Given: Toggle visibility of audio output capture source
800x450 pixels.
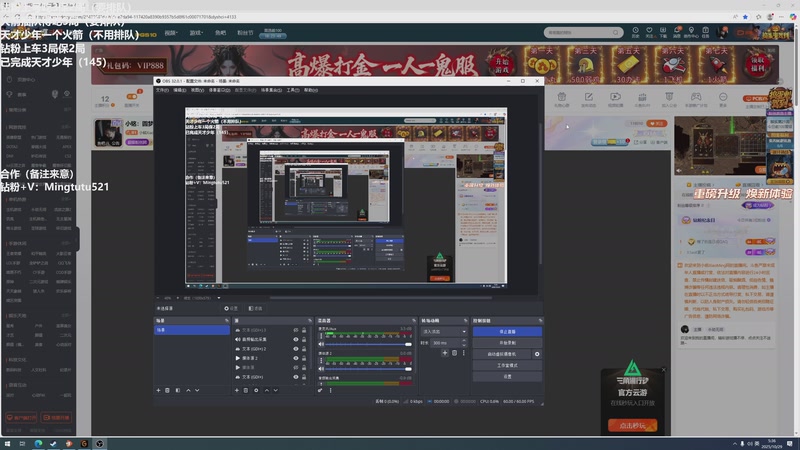Looking at the screenshot, I should 296,339.
